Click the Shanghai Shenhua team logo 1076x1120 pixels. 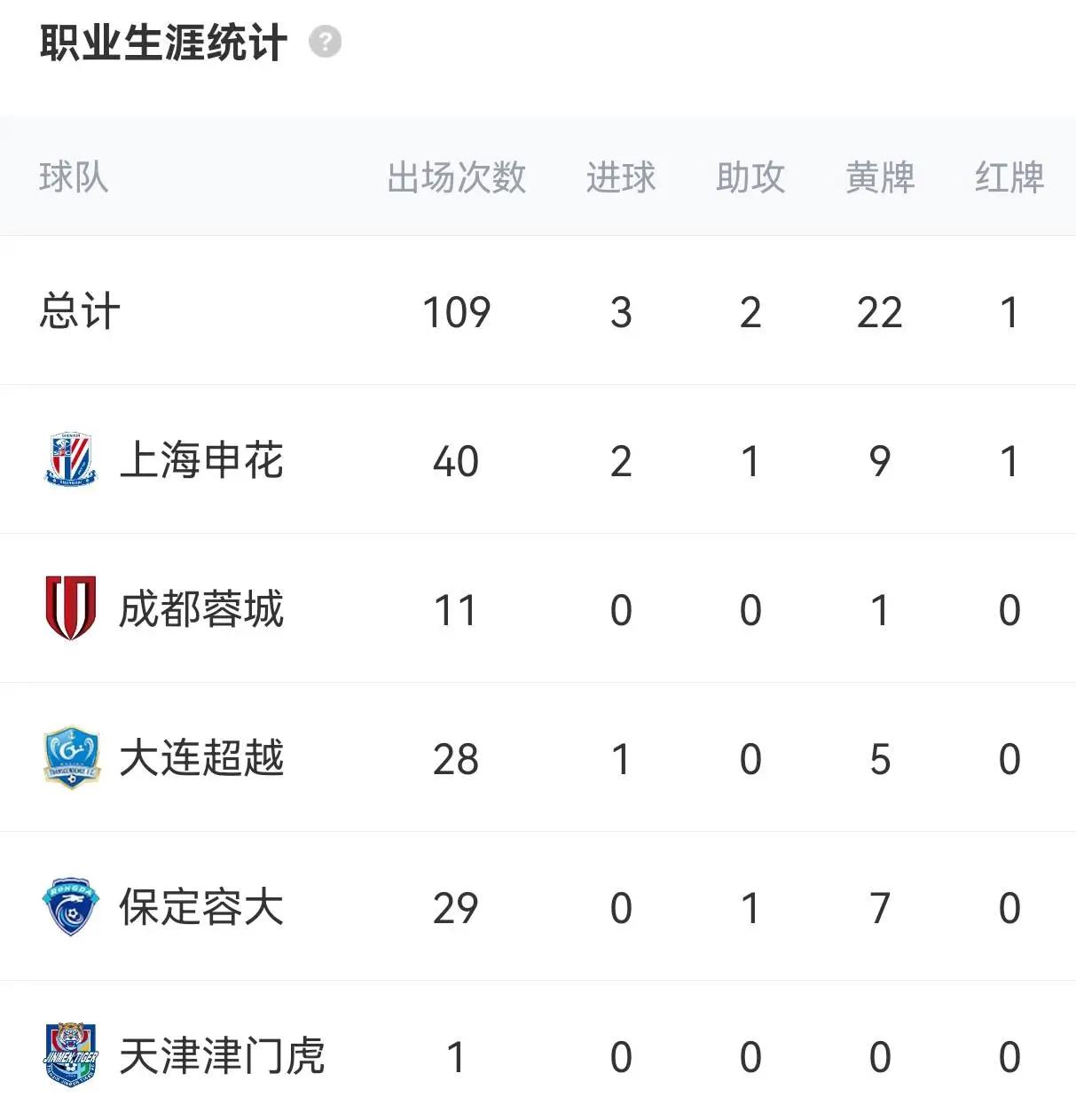coord(70,459)
